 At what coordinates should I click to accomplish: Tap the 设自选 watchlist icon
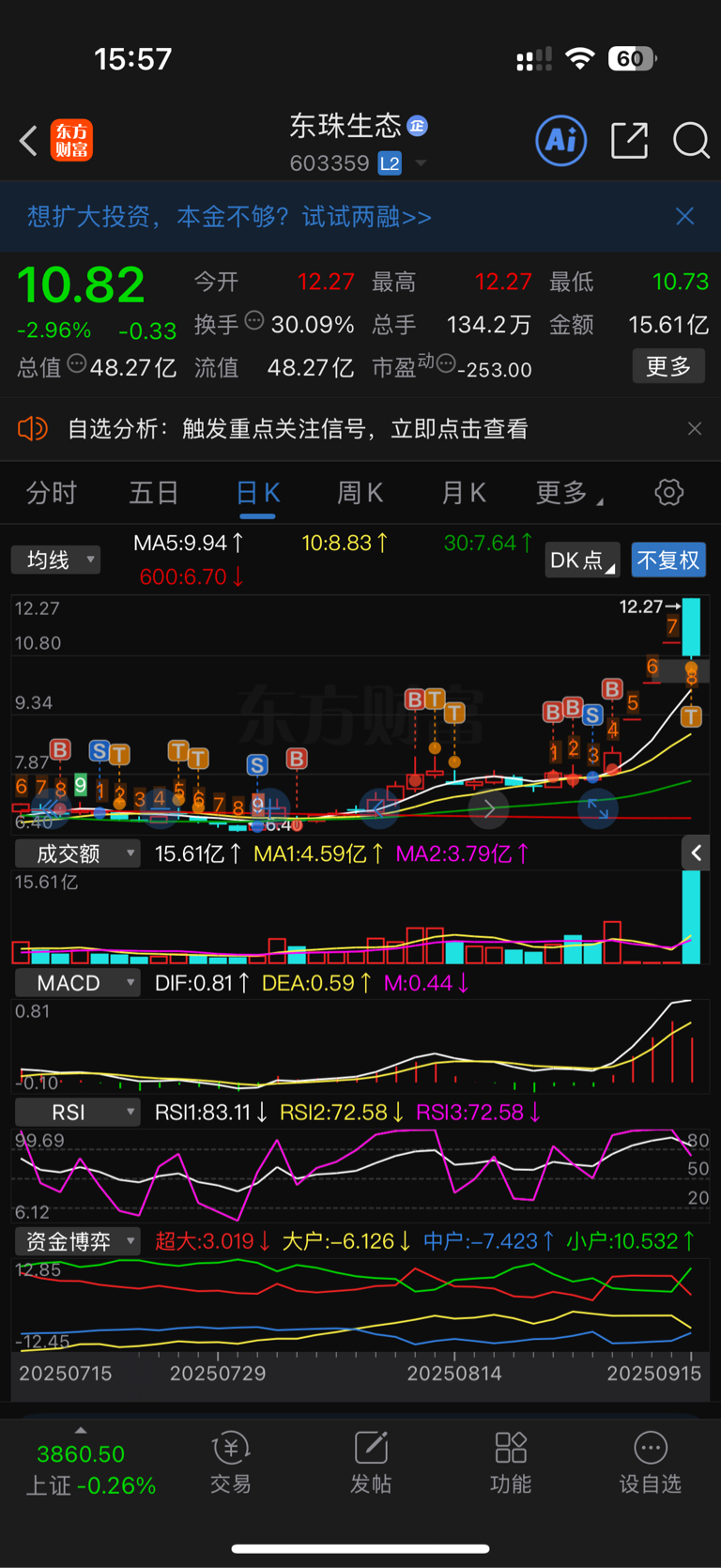pyautogui.click(x=651, y=1463)
